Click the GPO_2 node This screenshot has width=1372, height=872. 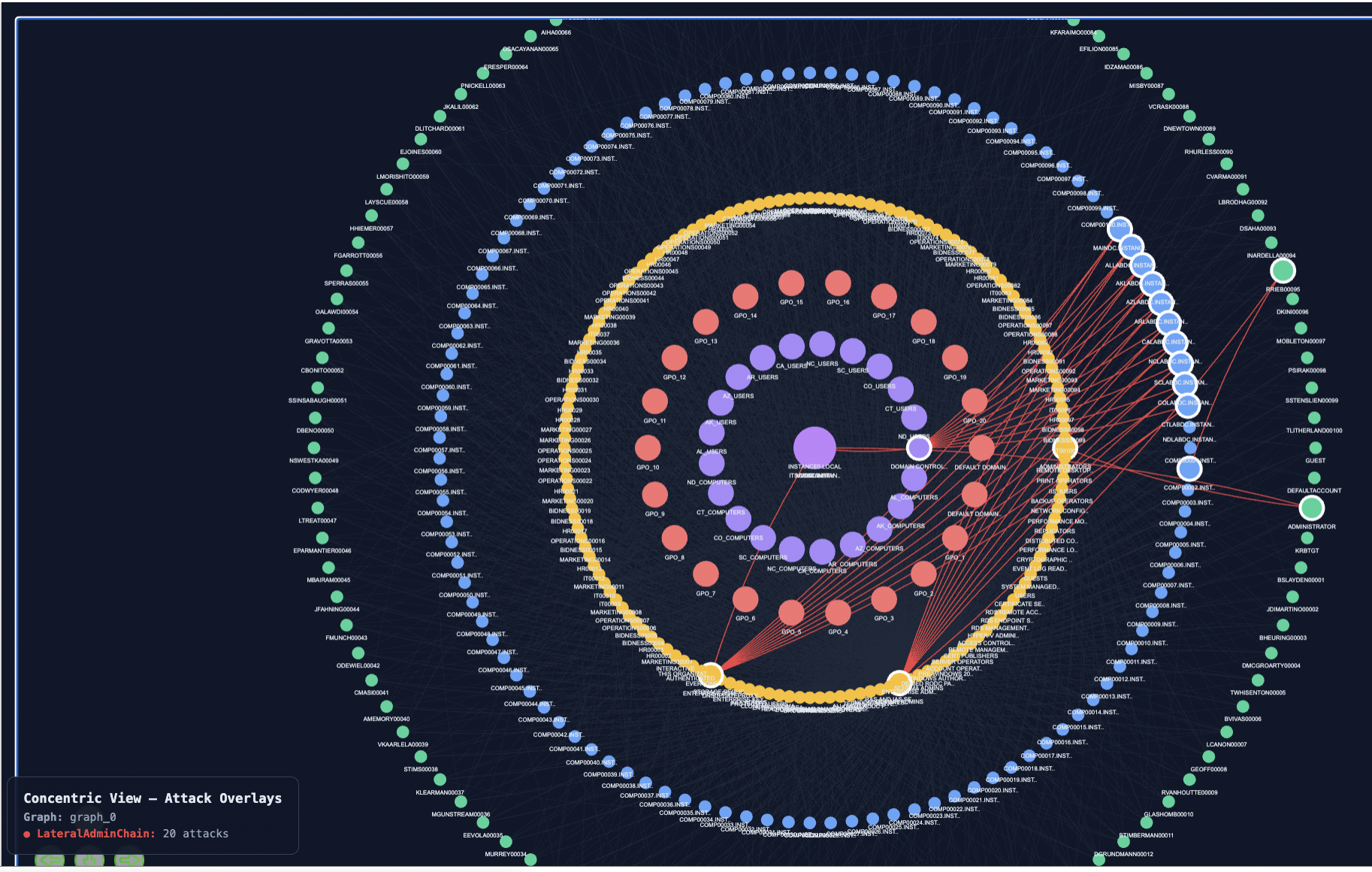923,575
